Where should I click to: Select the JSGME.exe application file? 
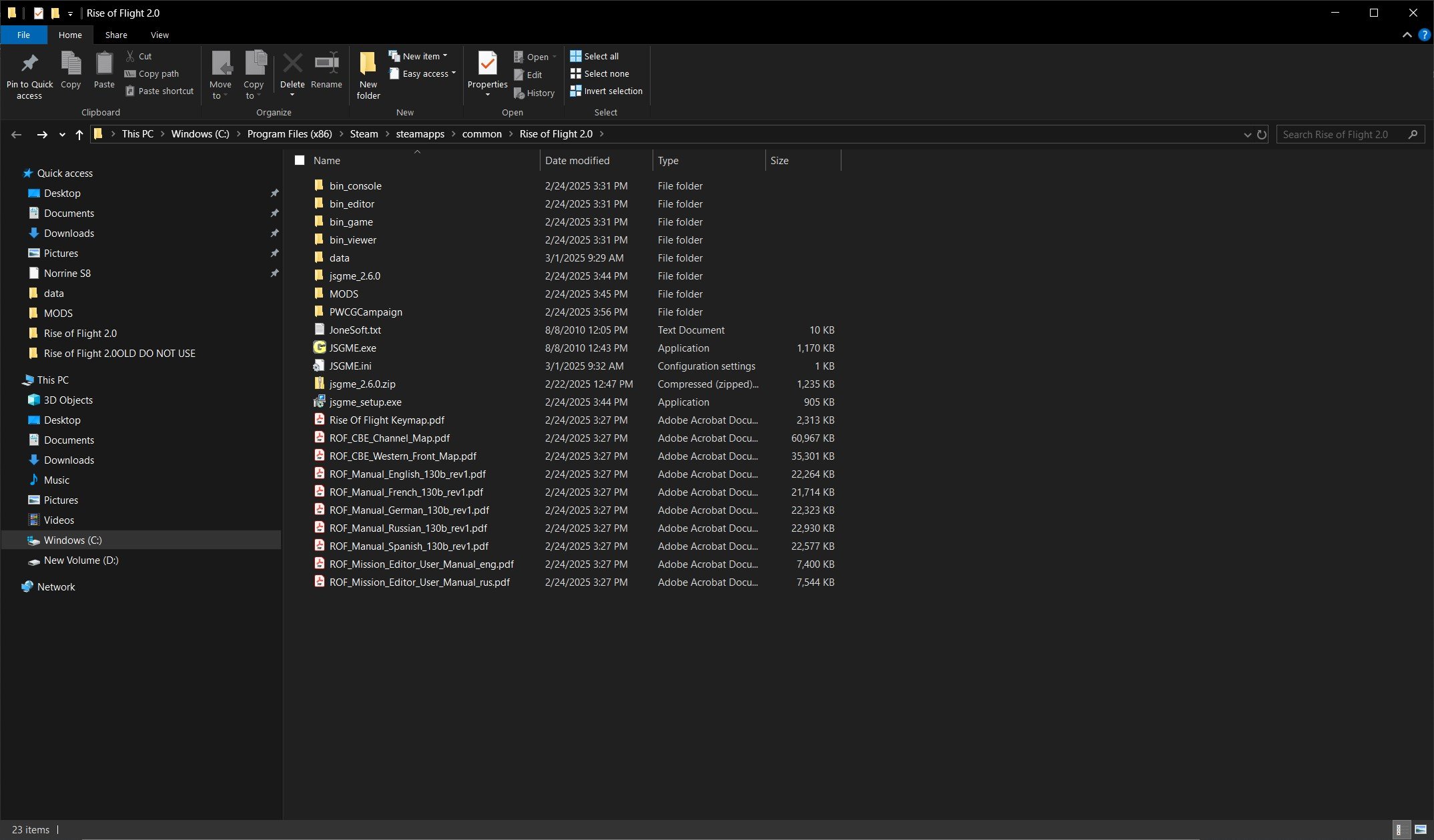click(352, 348)
